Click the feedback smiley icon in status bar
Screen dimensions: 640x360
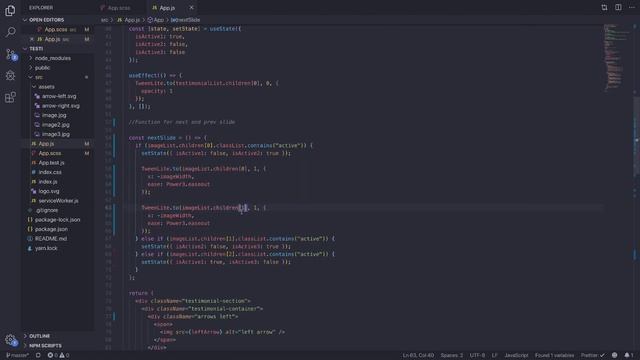(x=614, y=355)
